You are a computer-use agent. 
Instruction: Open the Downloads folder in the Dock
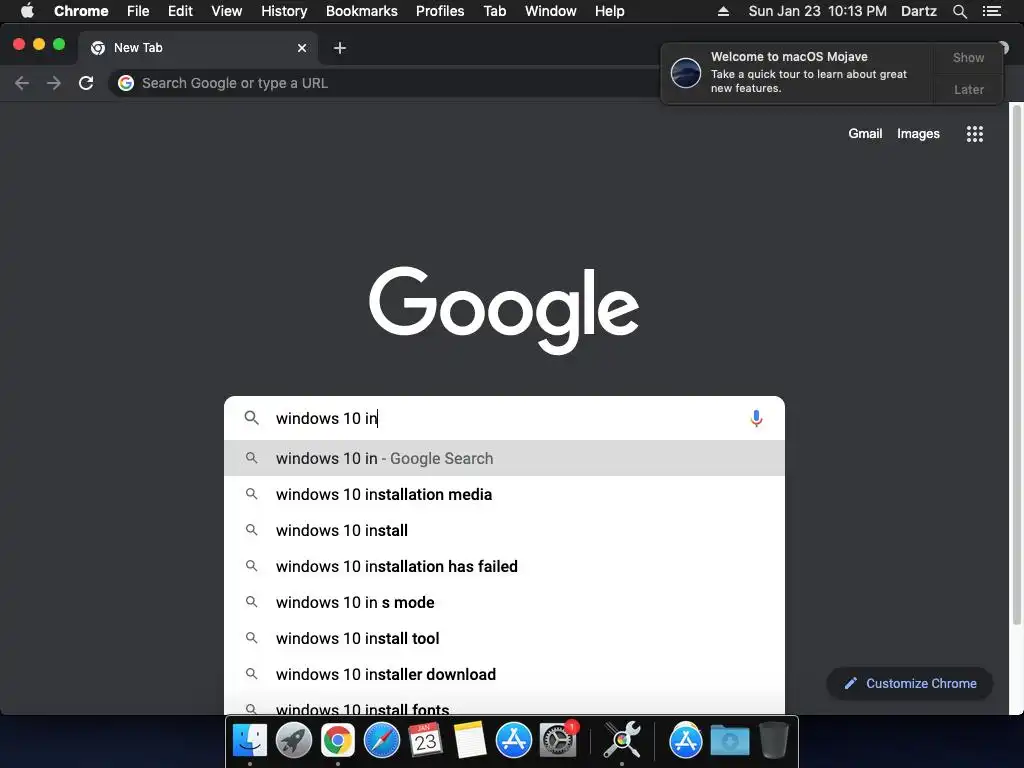click(729, 741)
